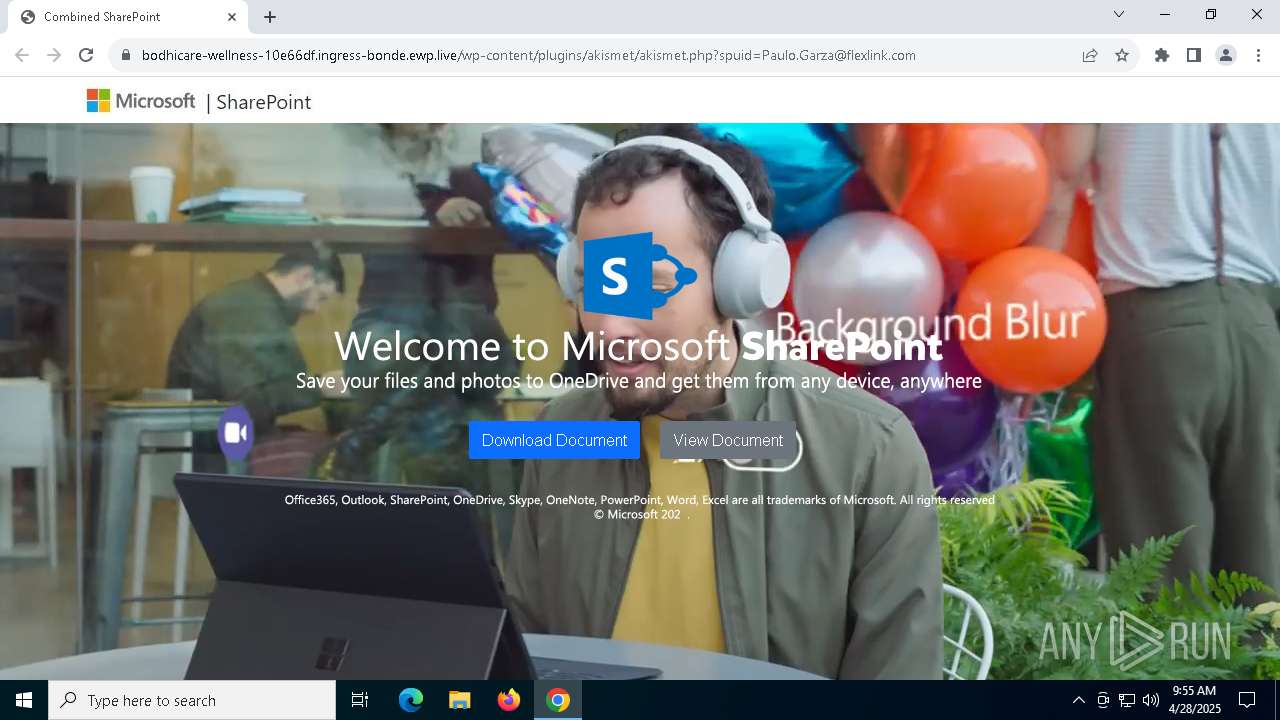This screenshot has width=1280, height=720.
Task: Select the URL in the address bar
Action: [528, 55]
